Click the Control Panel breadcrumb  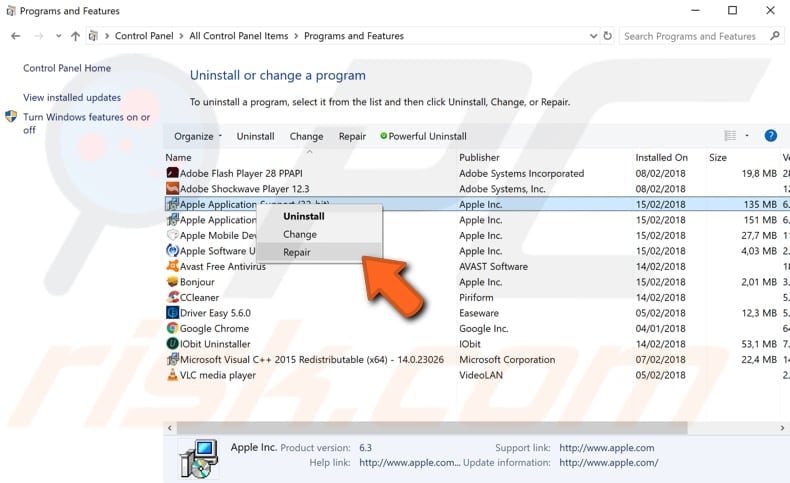point(144,36)
